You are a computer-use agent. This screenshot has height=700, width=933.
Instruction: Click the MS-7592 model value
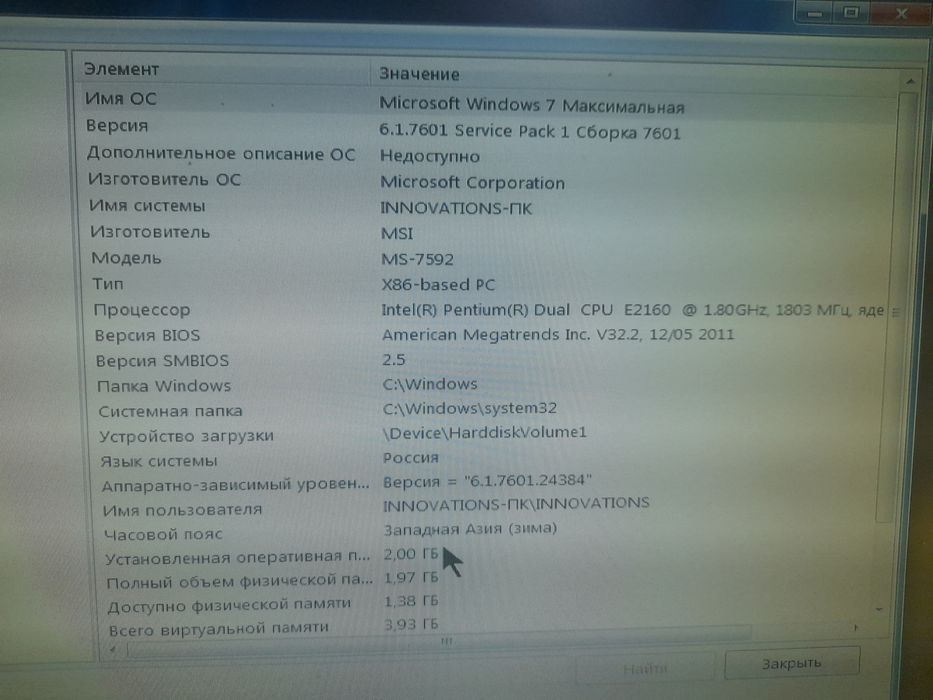(x=417, y=259)
